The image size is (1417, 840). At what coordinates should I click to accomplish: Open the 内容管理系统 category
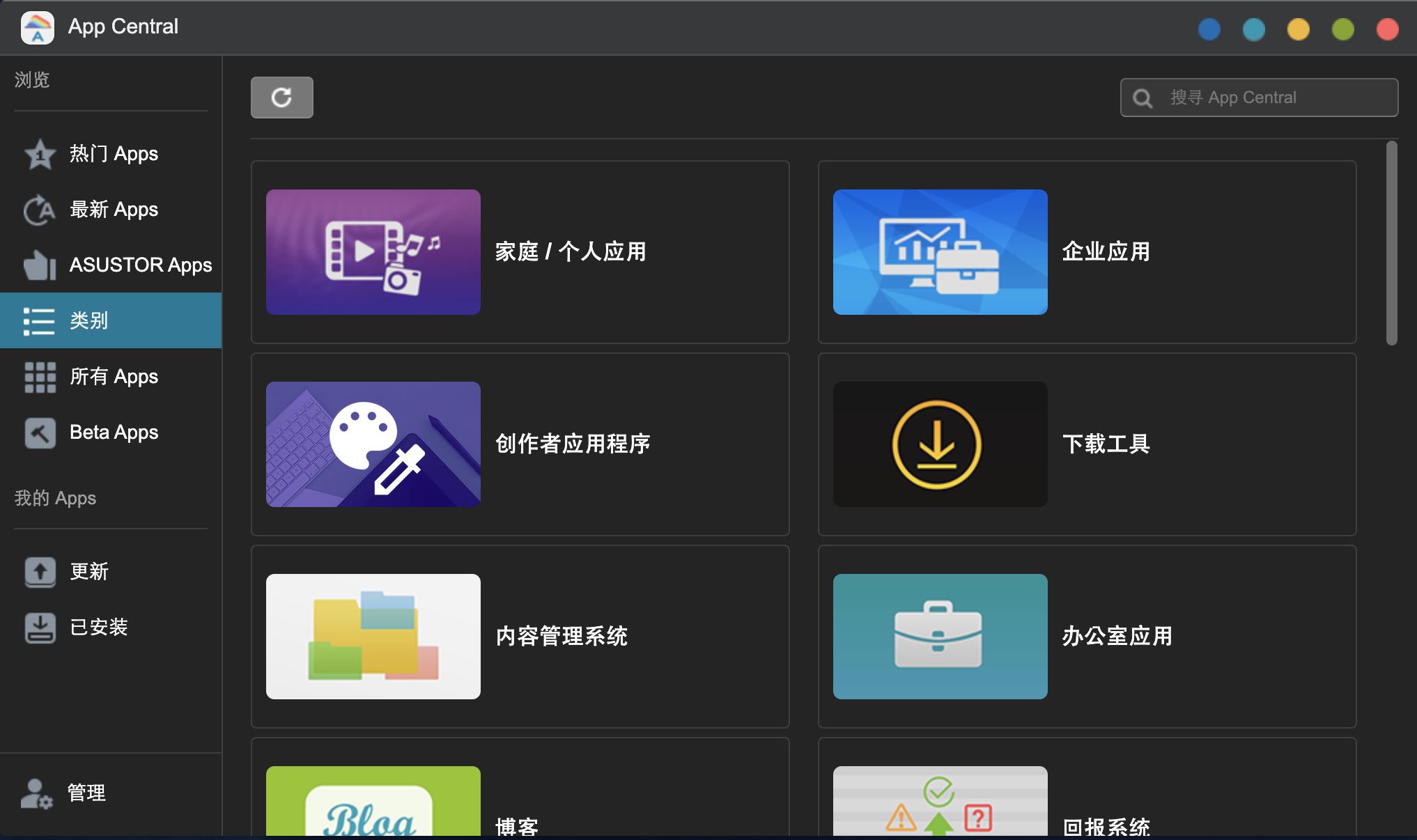point(520,637)
